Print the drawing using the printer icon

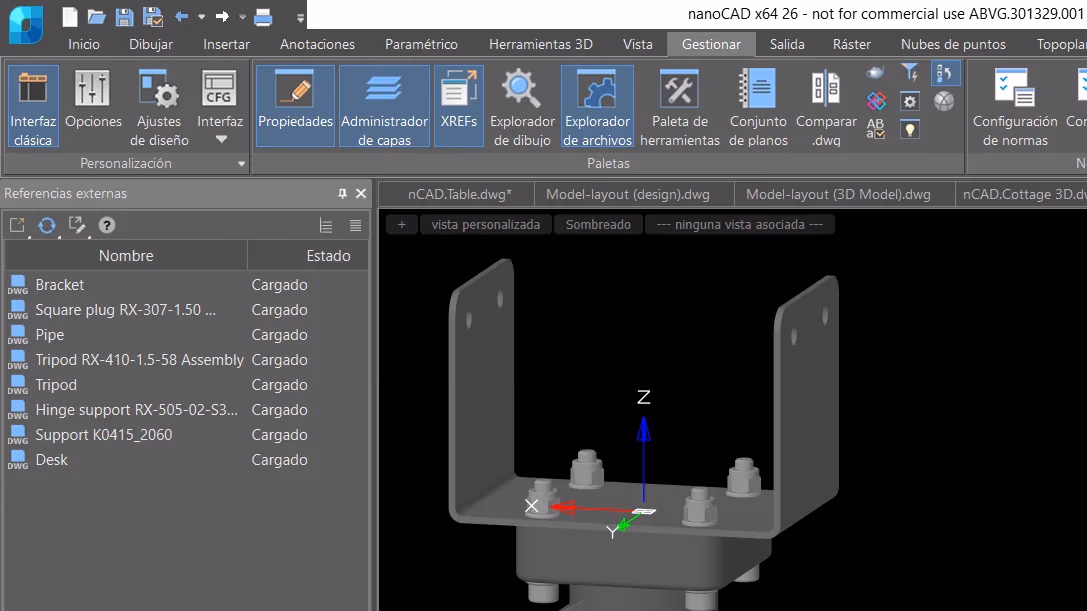pos(263,17)
